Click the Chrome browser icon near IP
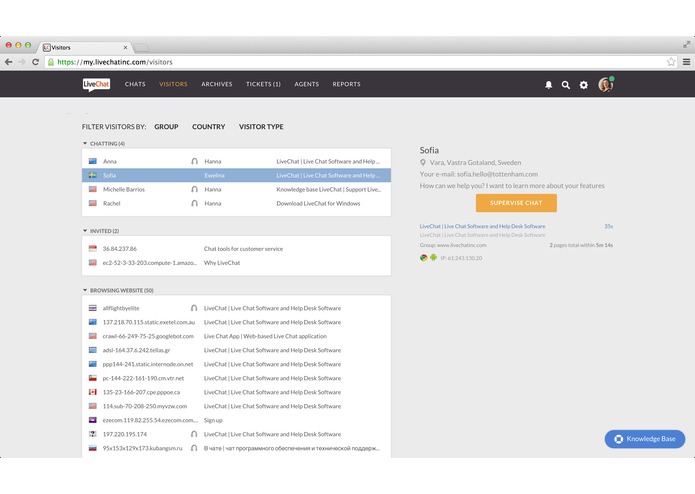This screenshot has height=494, width=695. pyautogui.click(x=424, y=258)
